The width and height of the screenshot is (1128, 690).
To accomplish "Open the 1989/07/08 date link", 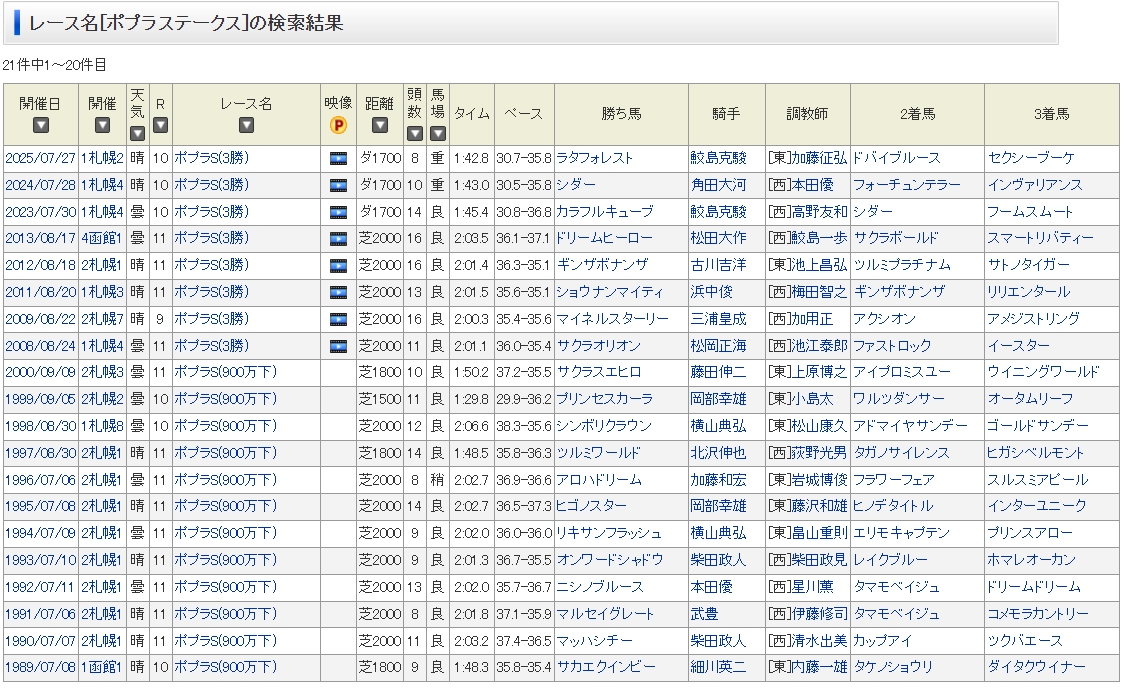I will [40, 667].
